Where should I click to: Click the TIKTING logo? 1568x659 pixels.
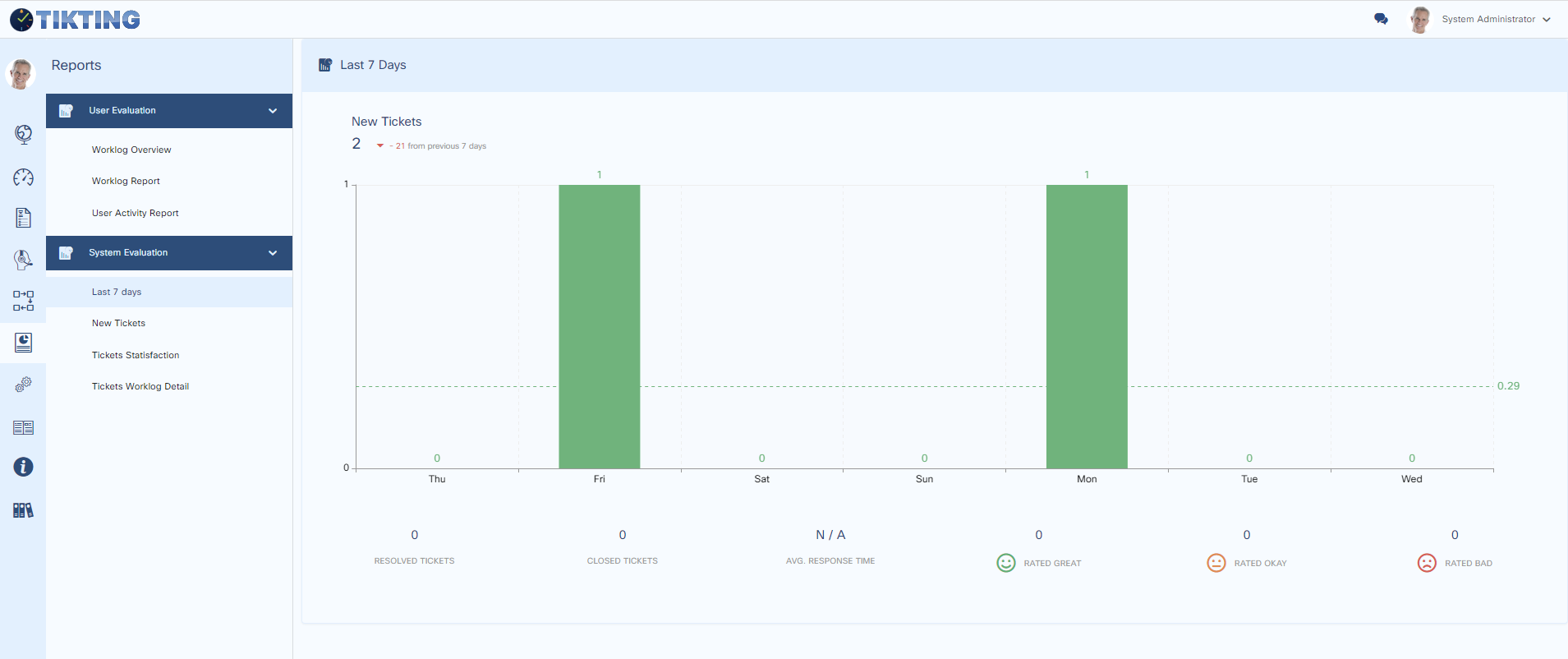click(x=76, y=20)
